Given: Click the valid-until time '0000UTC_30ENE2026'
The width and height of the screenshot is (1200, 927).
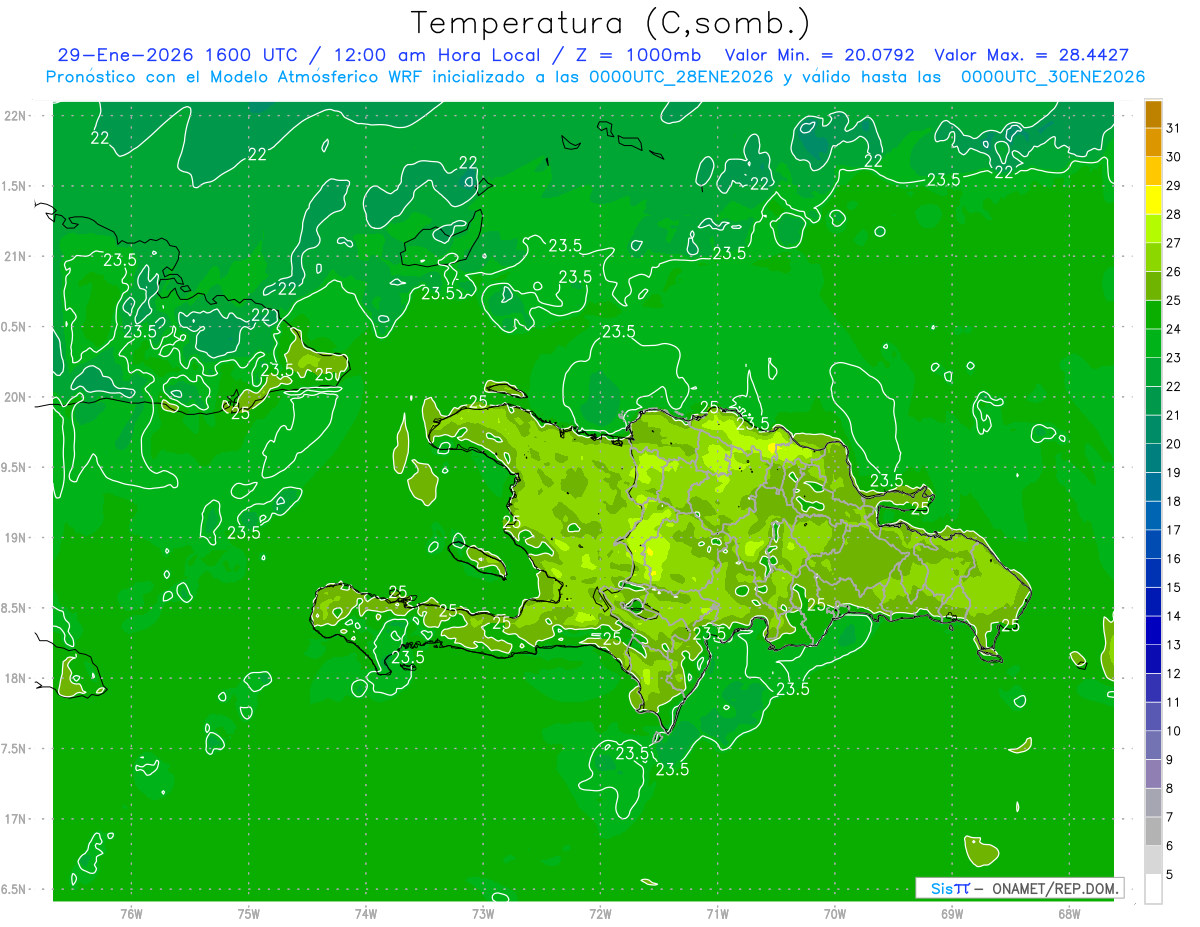Looking at the screenshot, I should click(x=1052, y=77).
